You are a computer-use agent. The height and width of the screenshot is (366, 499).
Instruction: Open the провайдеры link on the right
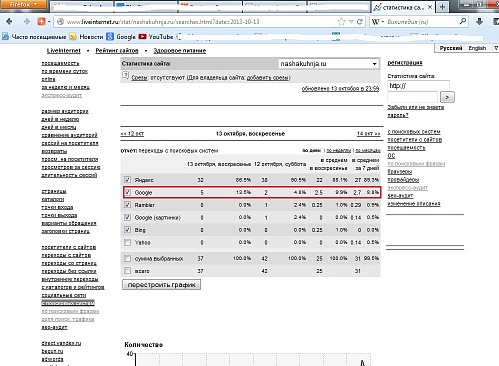coord(403,180)
